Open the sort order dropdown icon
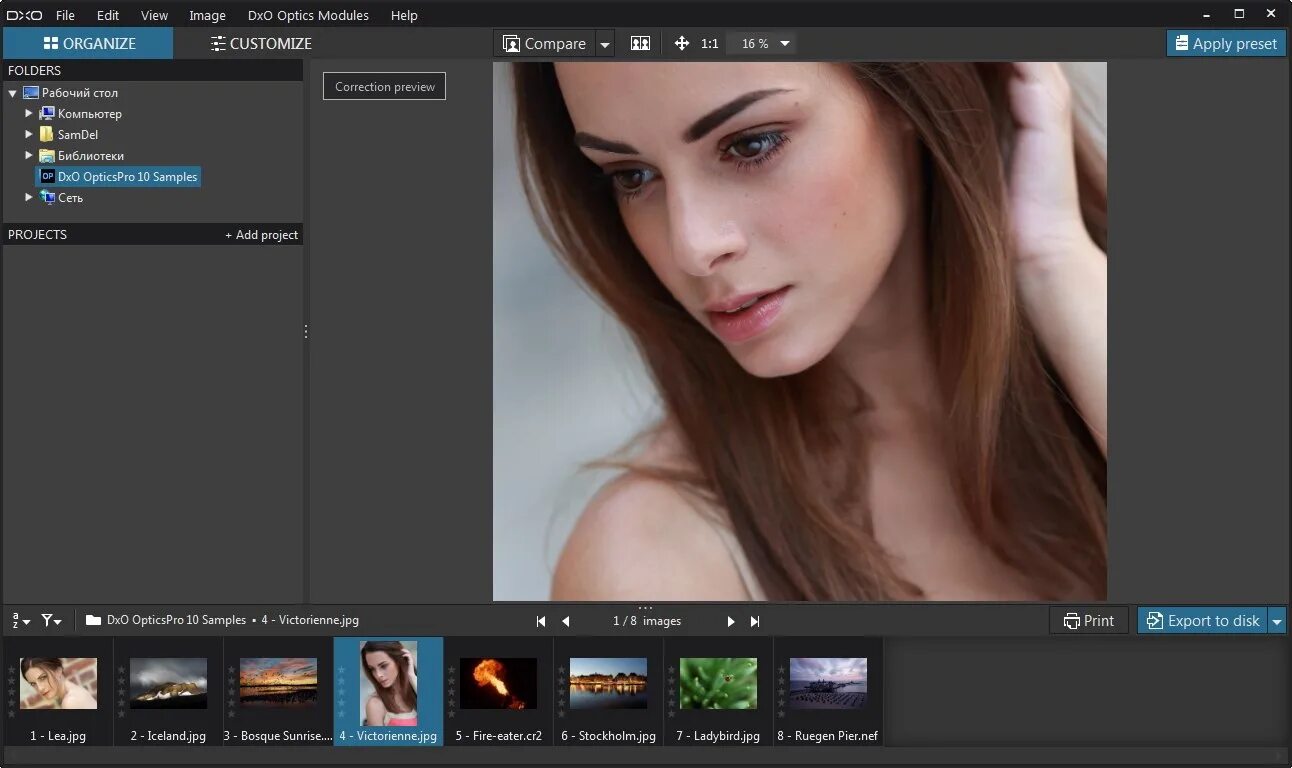Image resolution: width=1292 pixels, height=768 pixels. 20,620
